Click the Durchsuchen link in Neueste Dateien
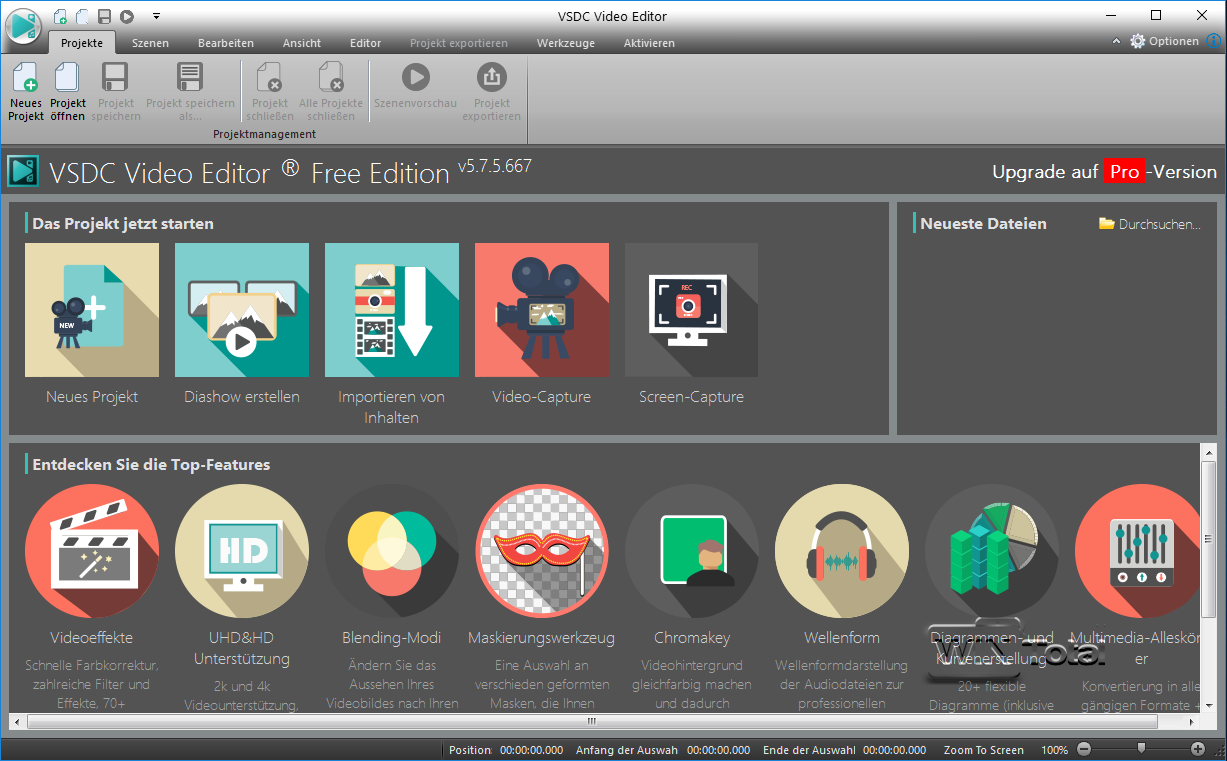 pos(1150,224)
